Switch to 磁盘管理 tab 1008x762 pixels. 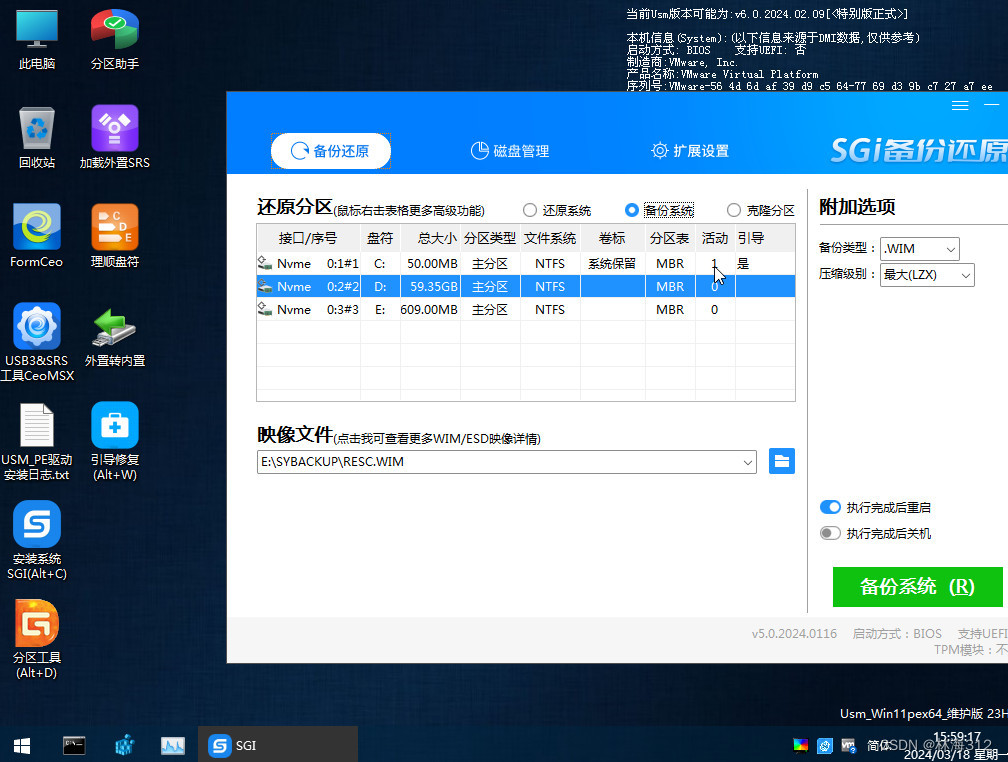point(510,151)
